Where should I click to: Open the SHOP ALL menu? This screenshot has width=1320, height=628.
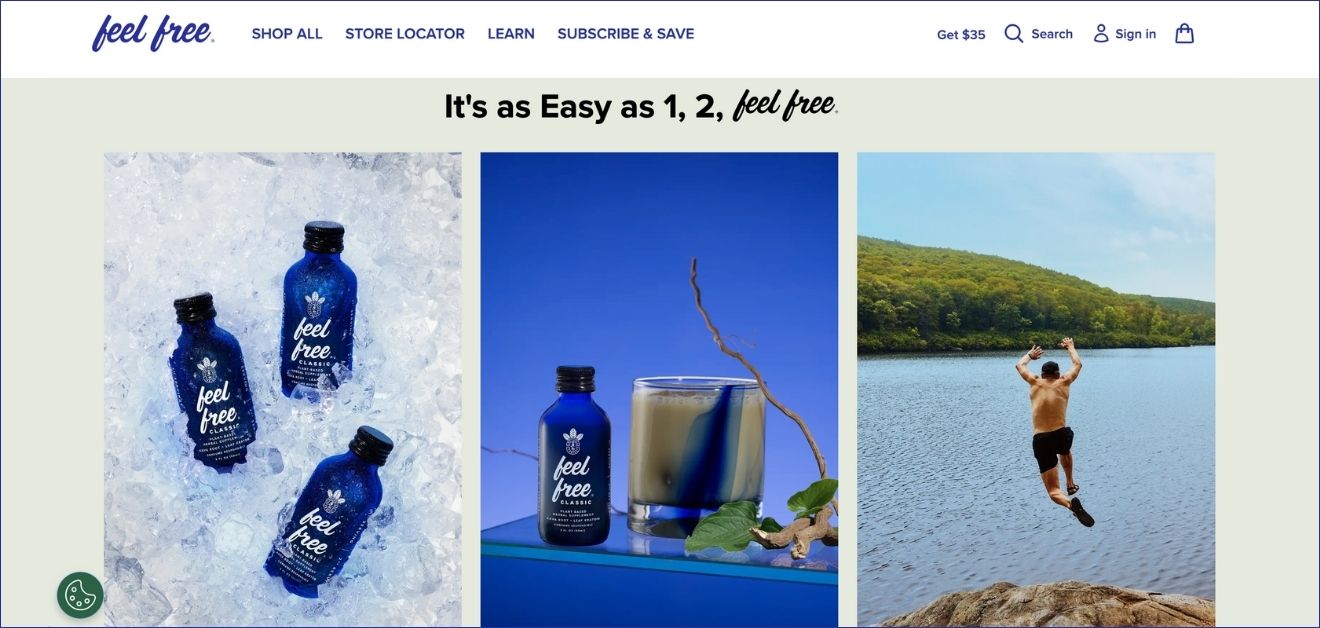(x=287, y=34)
